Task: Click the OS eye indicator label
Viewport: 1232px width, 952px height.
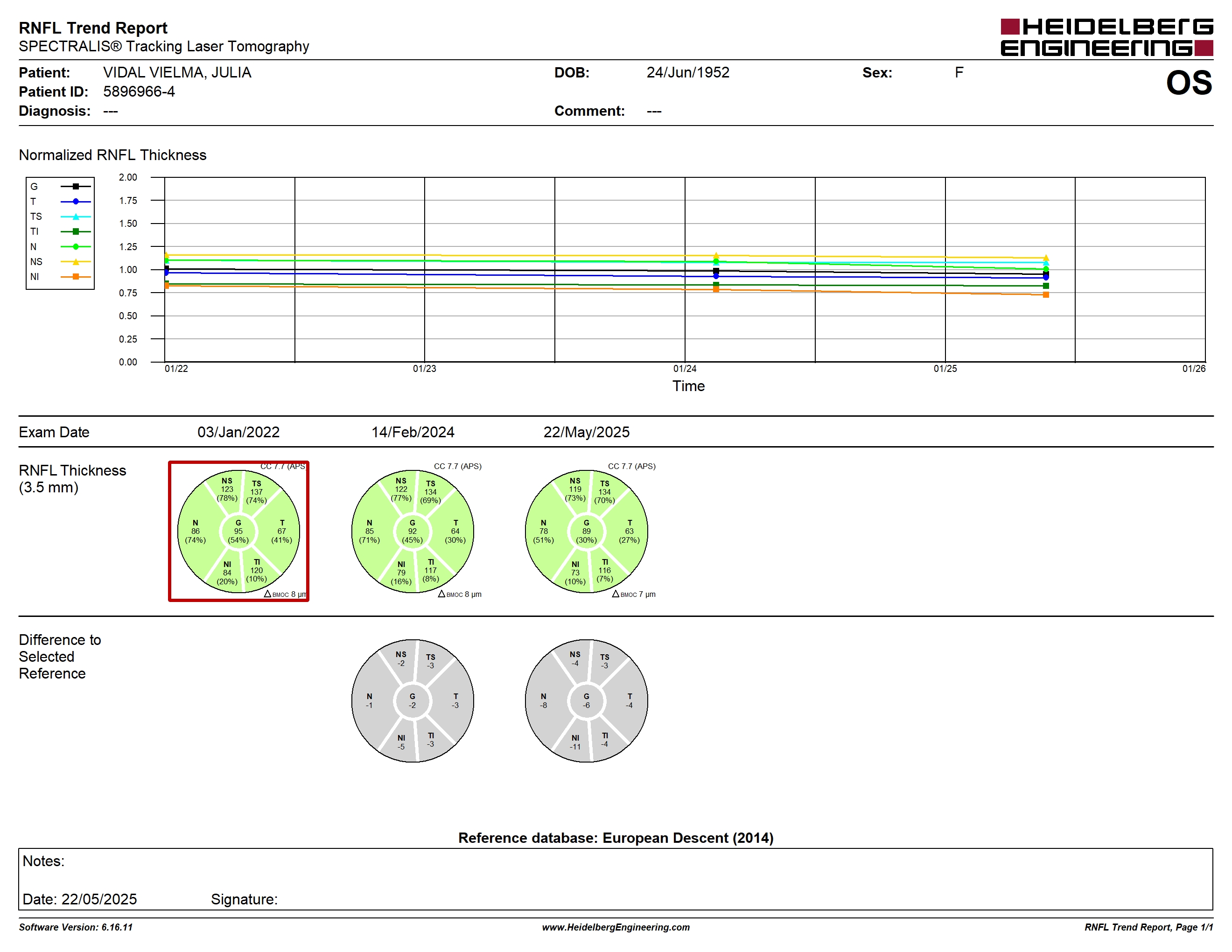Action: [1189, 83]
